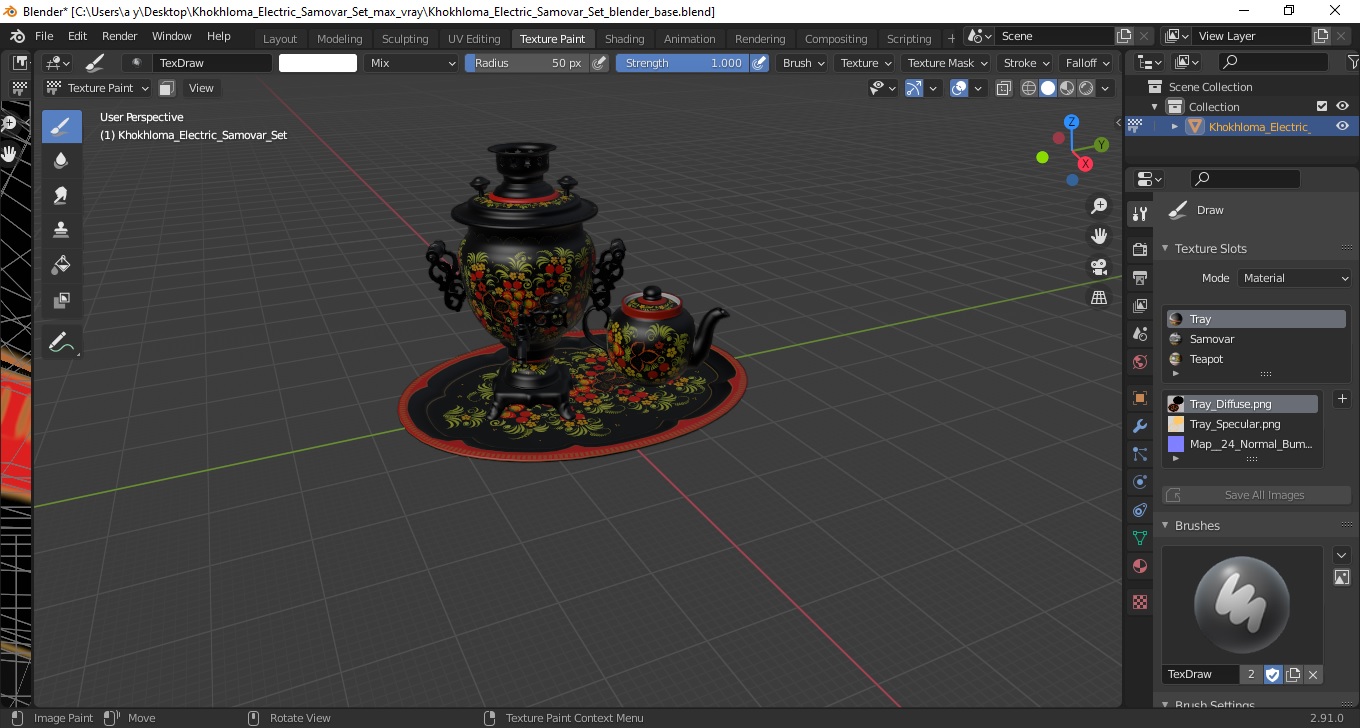Open the Texture Mask dropdown

point(946,63)
